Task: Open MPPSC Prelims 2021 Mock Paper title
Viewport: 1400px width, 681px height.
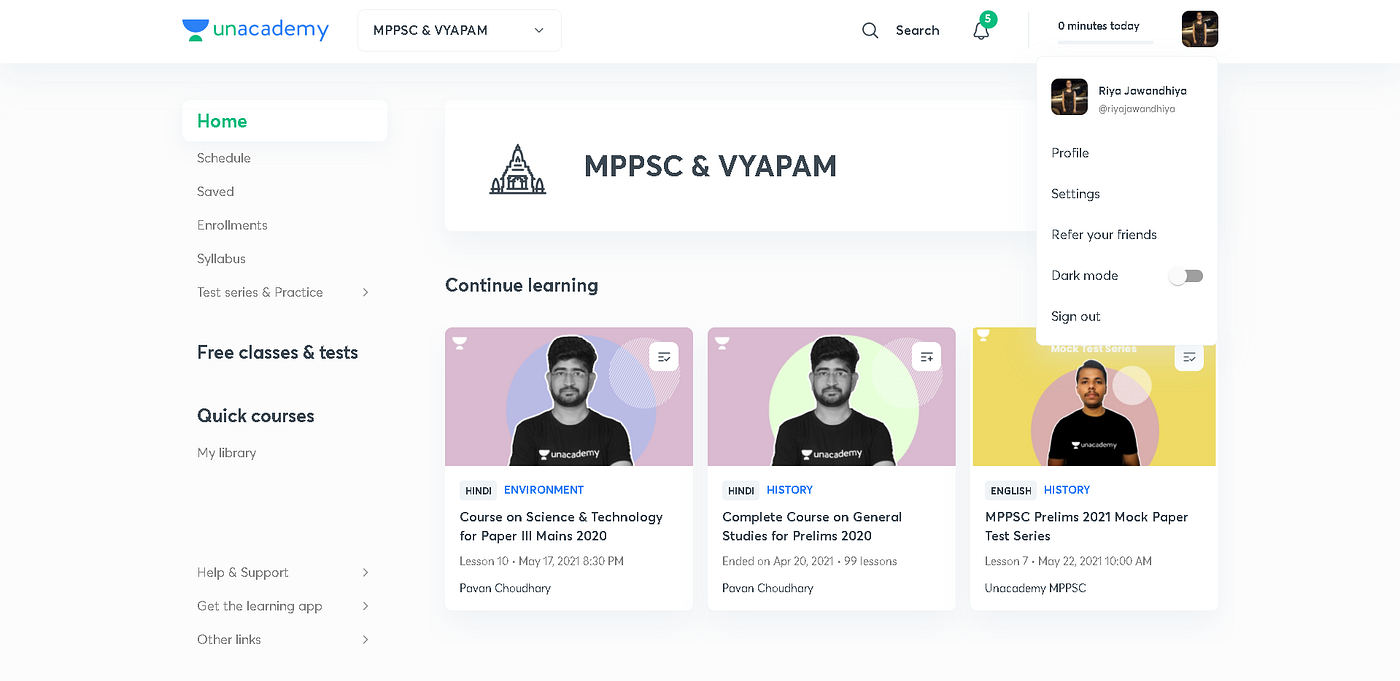Action: [x=1086, y=526]
